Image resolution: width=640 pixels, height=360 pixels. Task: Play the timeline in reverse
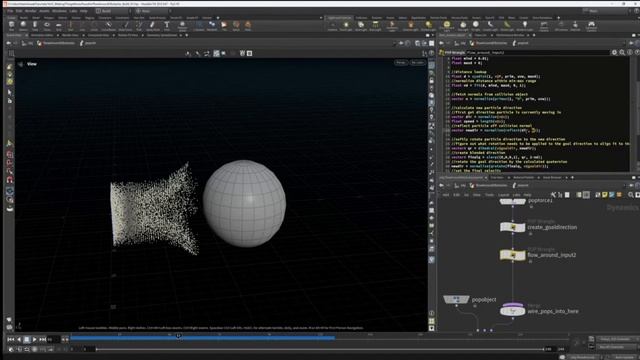19,339
